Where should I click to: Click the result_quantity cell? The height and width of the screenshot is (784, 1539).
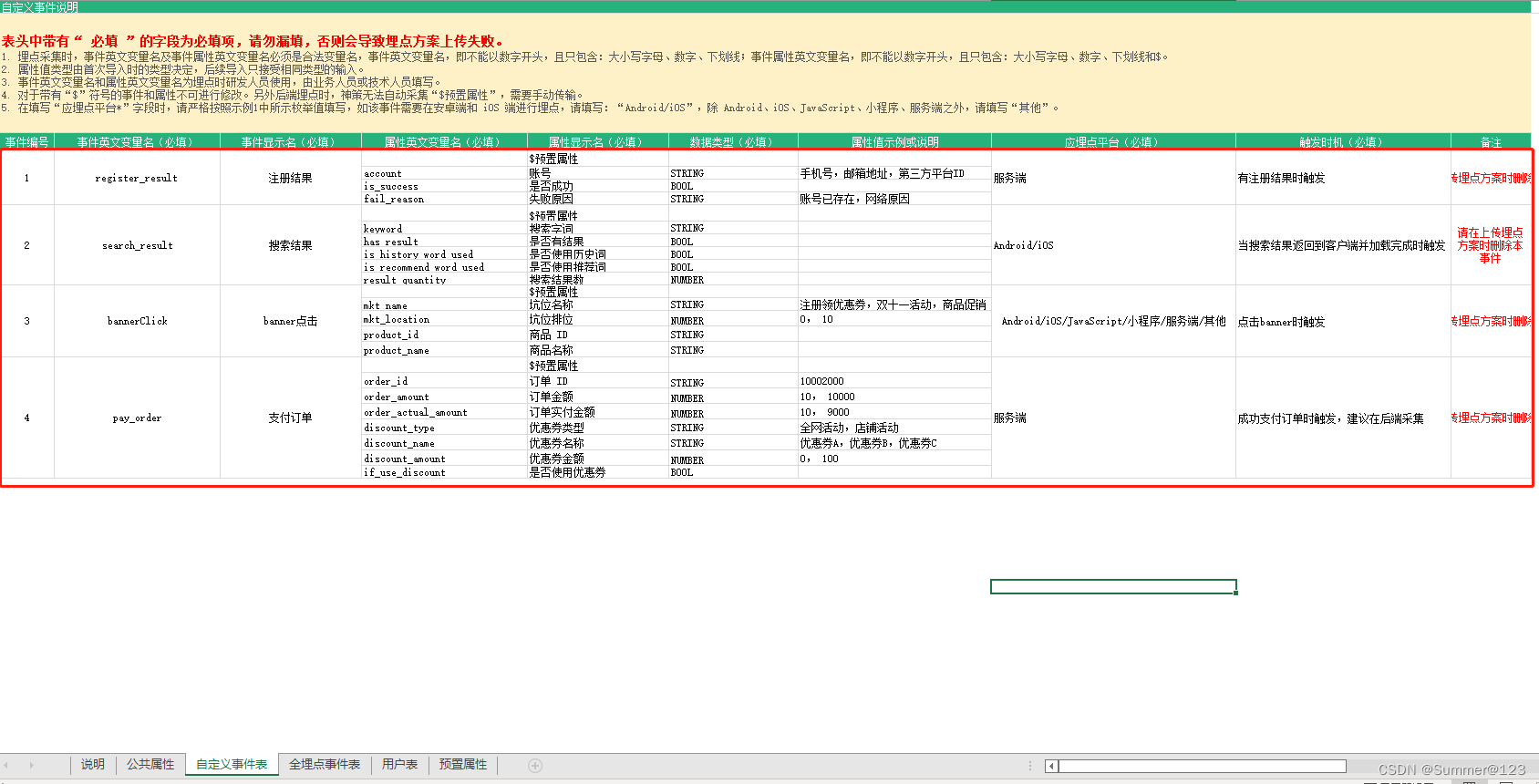444,280
